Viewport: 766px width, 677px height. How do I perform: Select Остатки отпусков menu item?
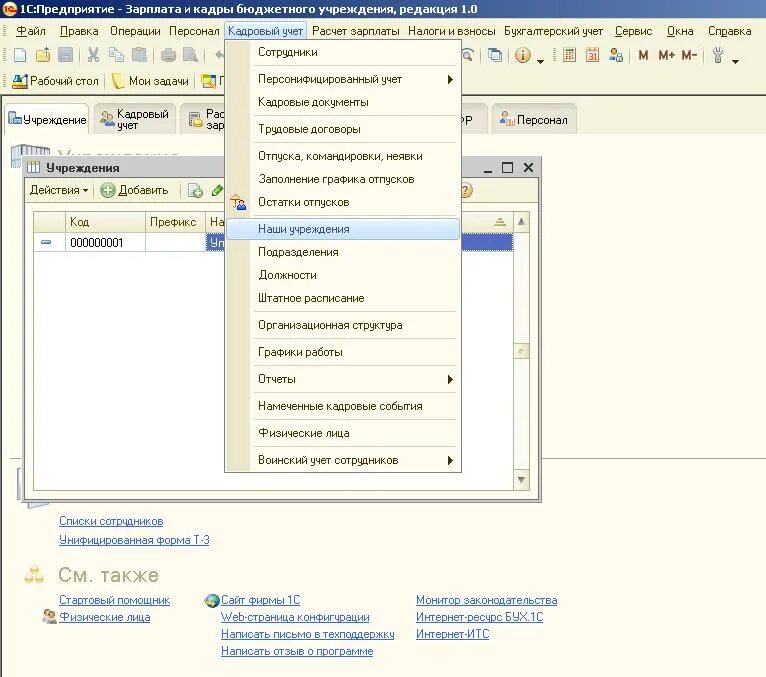(343, 202)
